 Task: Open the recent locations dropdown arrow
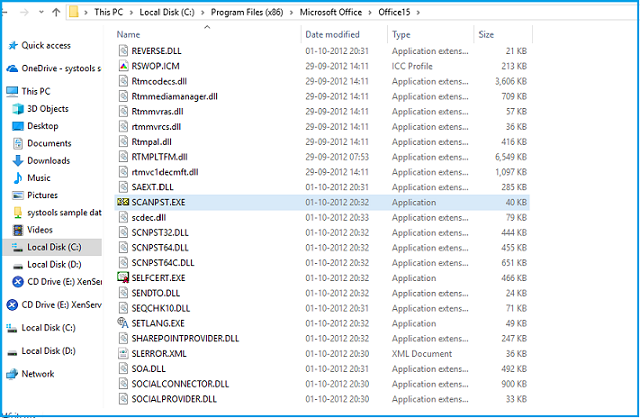(41, 12)
